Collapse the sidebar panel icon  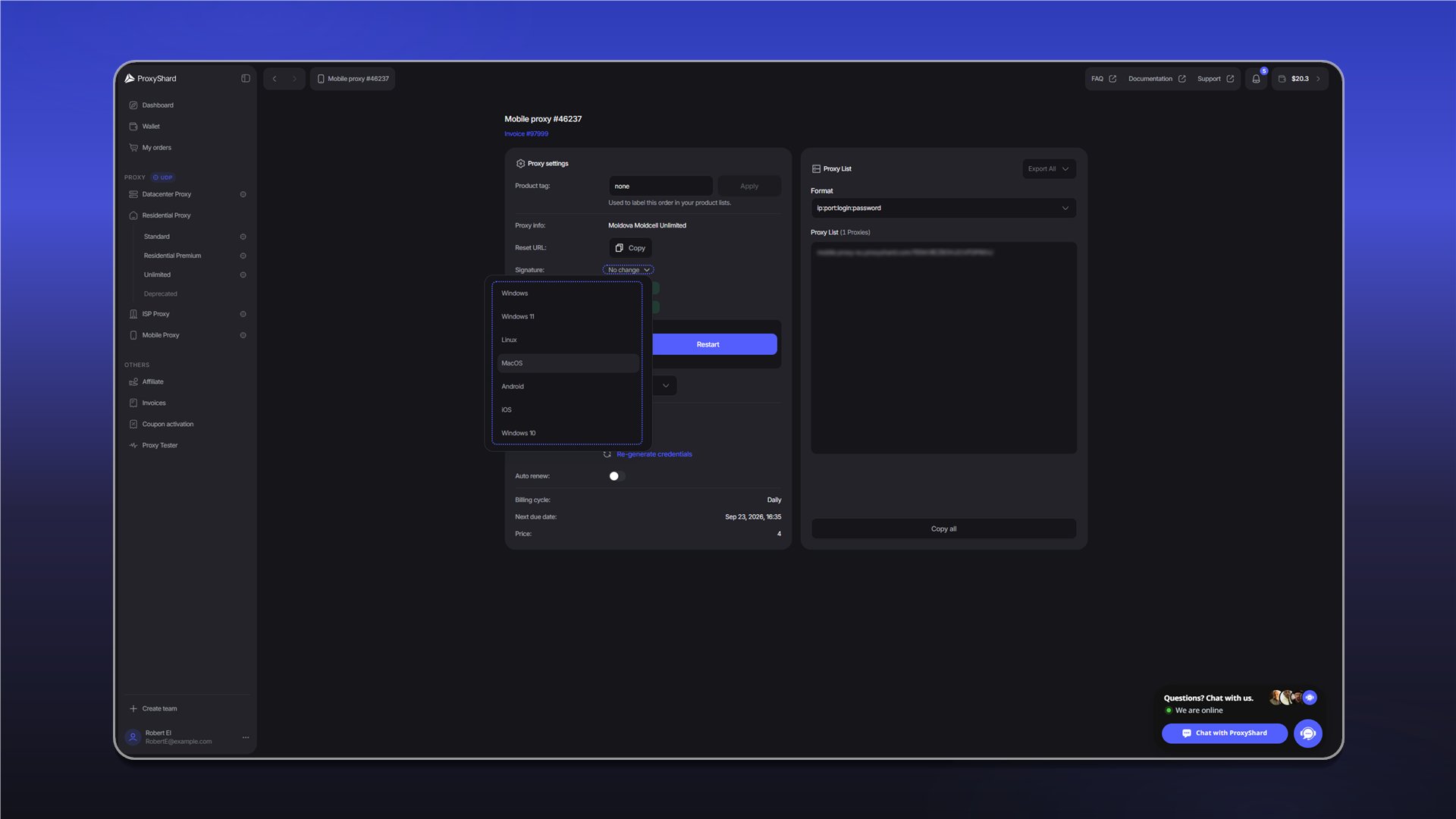point(246,78)
